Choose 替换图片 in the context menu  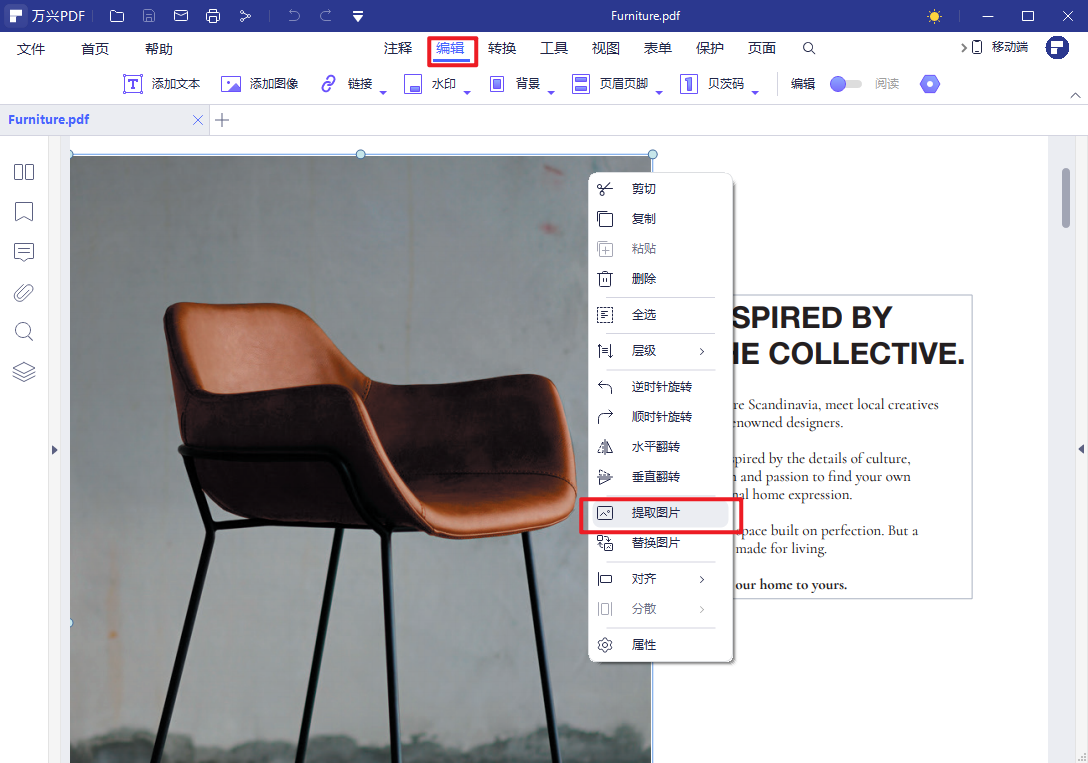(656, 543)
